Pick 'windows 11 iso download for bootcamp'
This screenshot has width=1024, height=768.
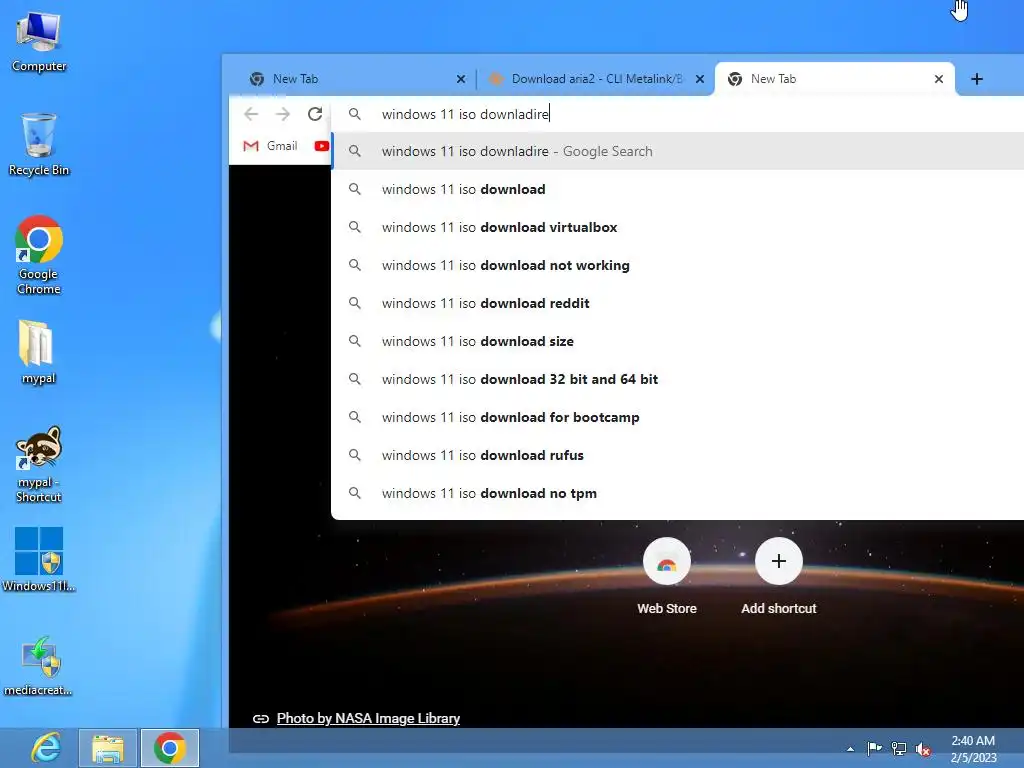tap(678, 417)
